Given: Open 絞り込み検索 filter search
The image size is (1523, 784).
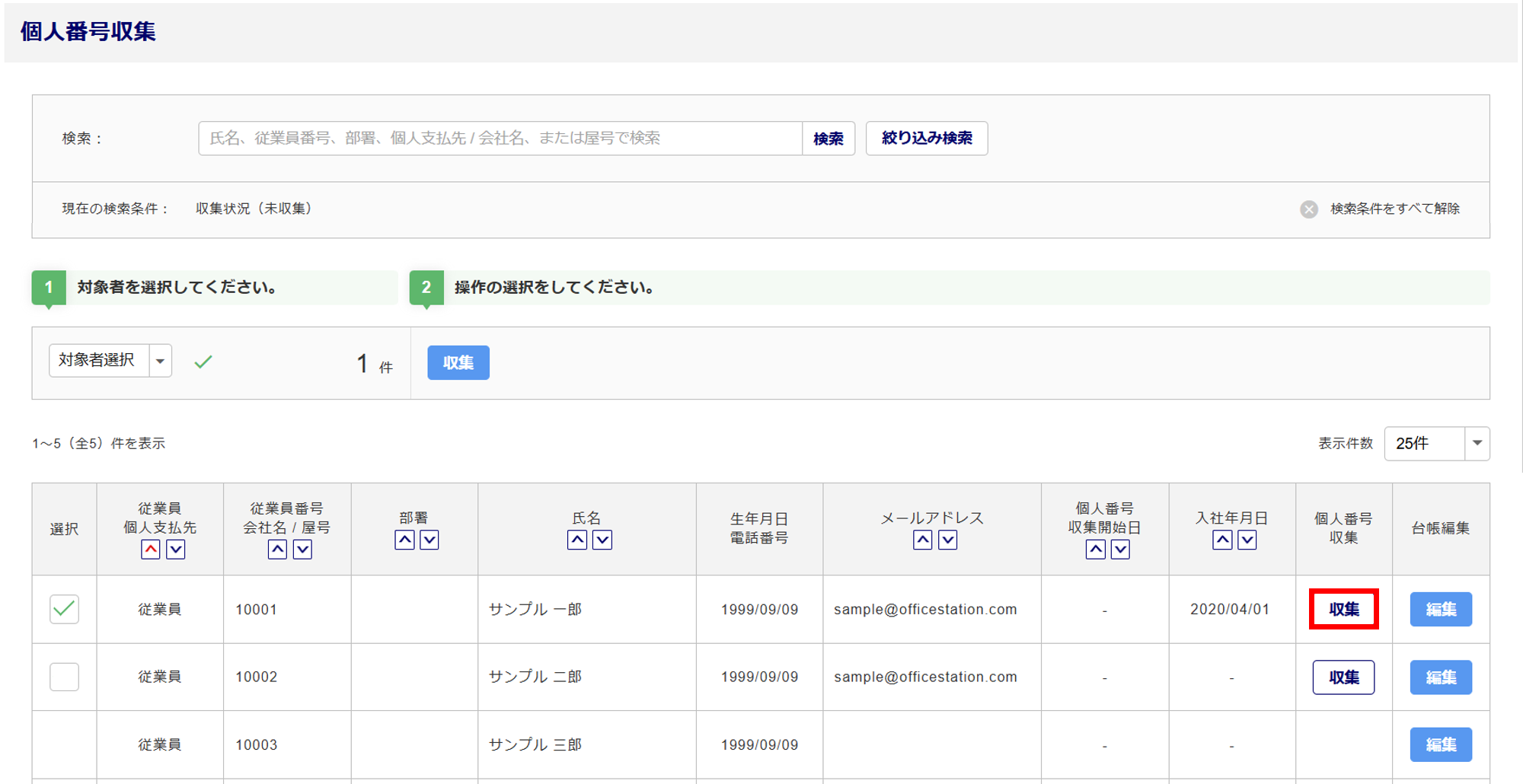Looking at the screenshot, I should coord(927,139).
